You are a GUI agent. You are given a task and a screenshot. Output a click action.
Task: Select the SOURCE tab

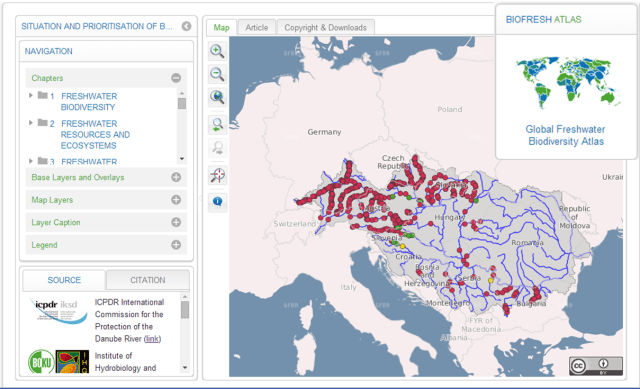[x=64, y=280]
